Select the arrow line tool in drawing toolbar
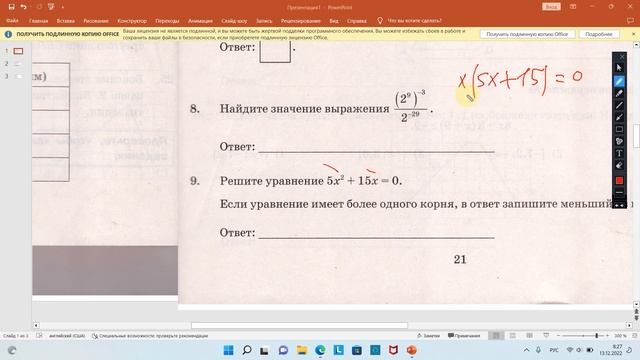This screenshot has width=640, height=360. pyautogui.click(x=619, y=118)
